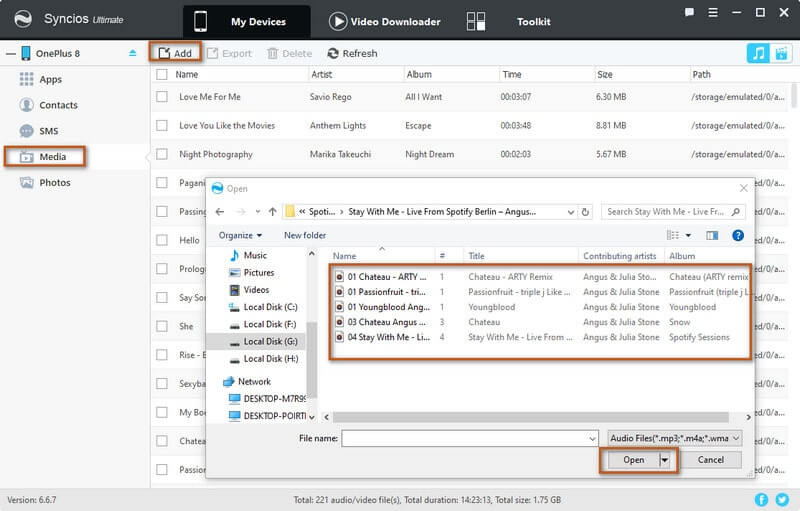800x511 pixels.
Task: Toggle the preview pane icon
Action: coord(712,235)
